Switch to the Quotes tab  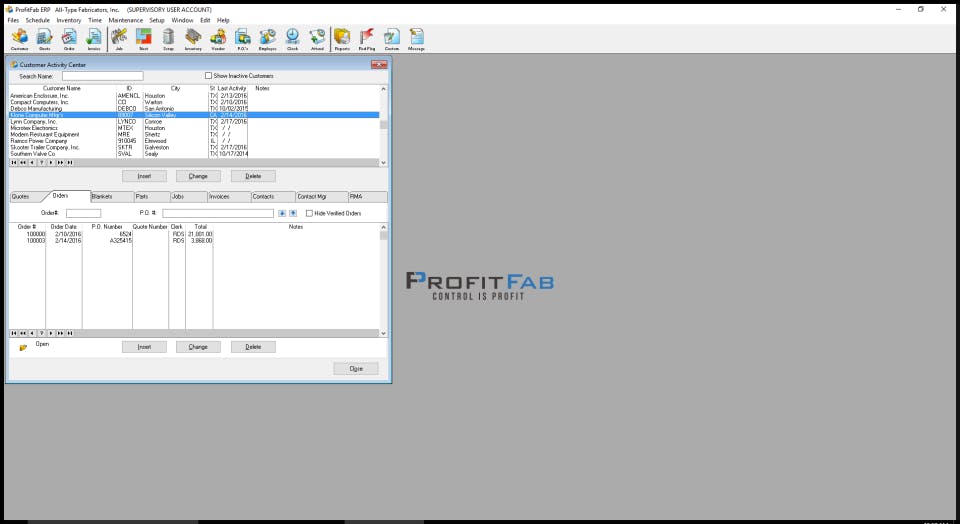24,196
